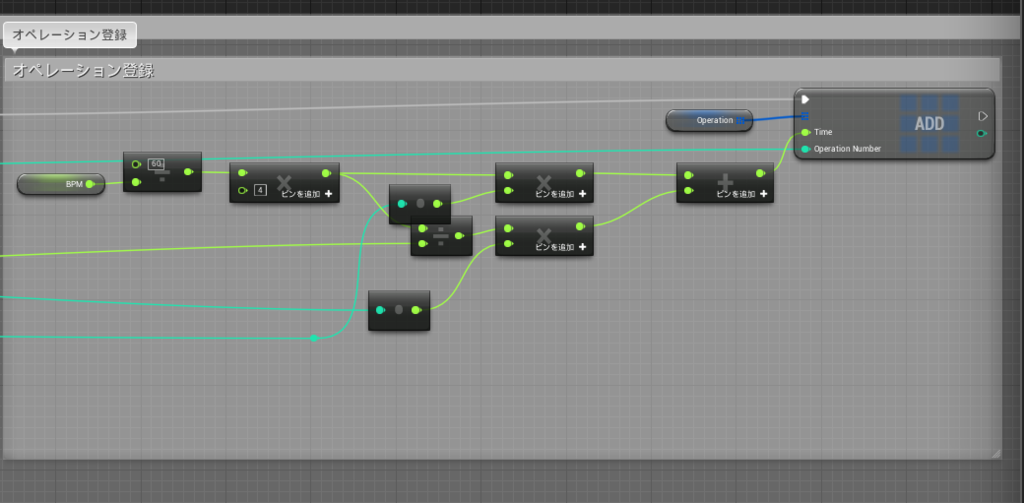1024x503 pixels.
Task: Click output pin of the 4 multiply node
Action: coord(326,173)
